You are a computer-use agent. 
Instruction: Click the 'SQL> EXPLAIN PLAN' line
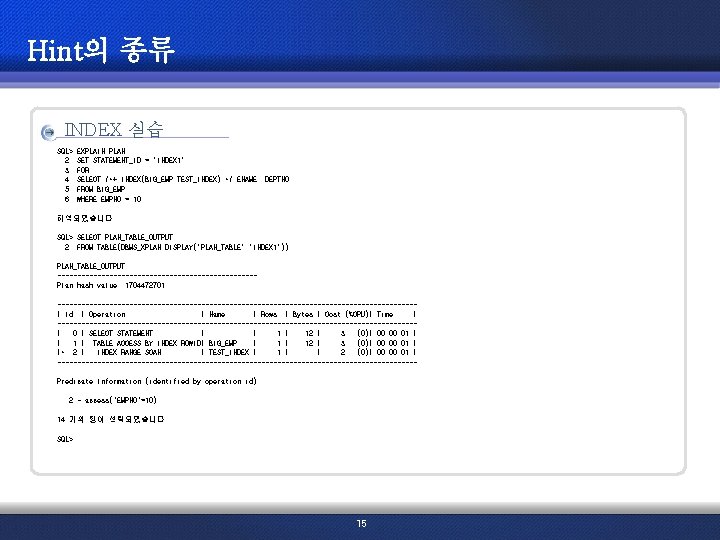(91, 151)
